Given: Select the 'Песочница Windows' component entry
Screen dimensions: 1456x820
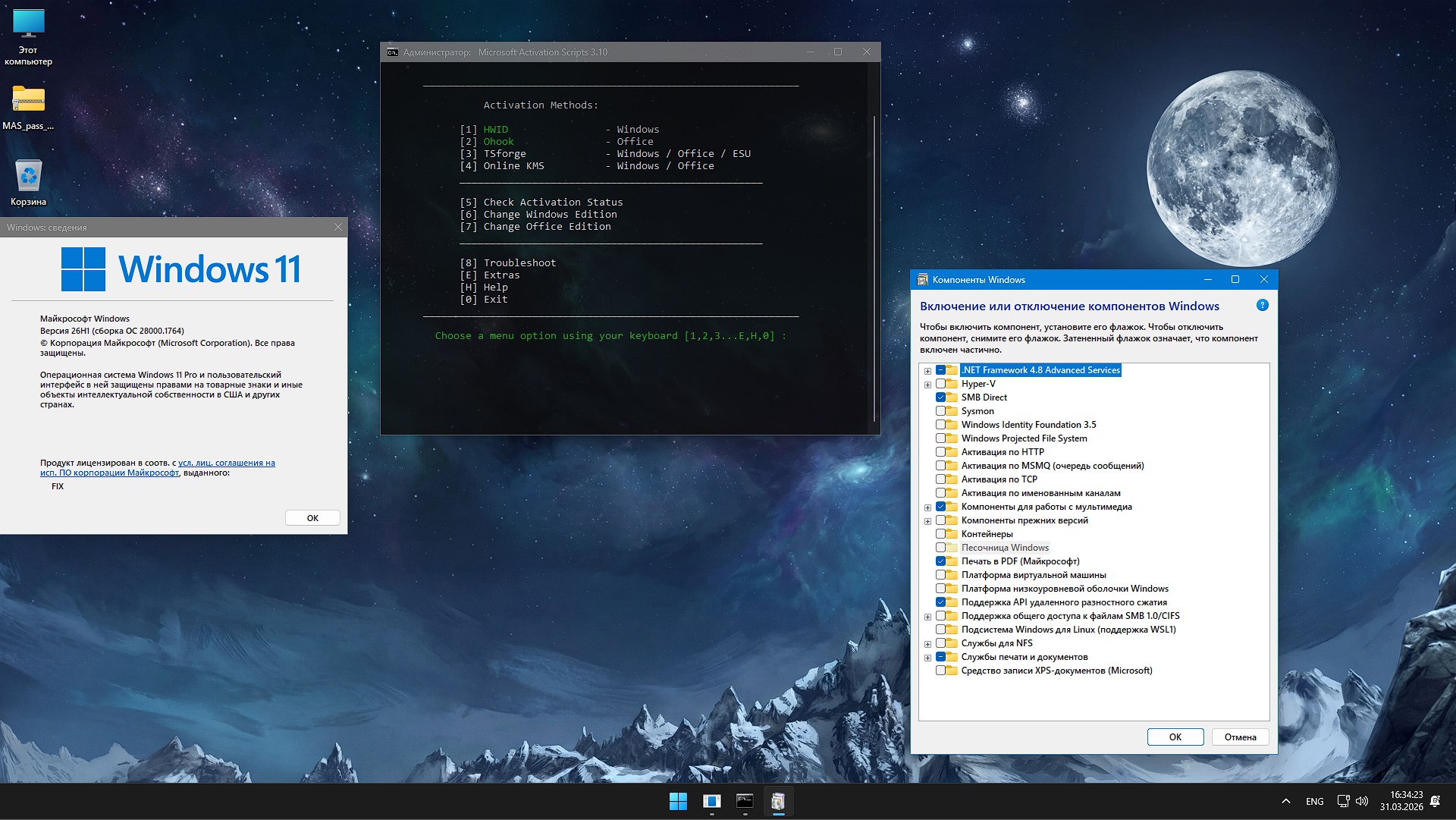Looking at the screenshot, I should click(x=1005, y=547).
